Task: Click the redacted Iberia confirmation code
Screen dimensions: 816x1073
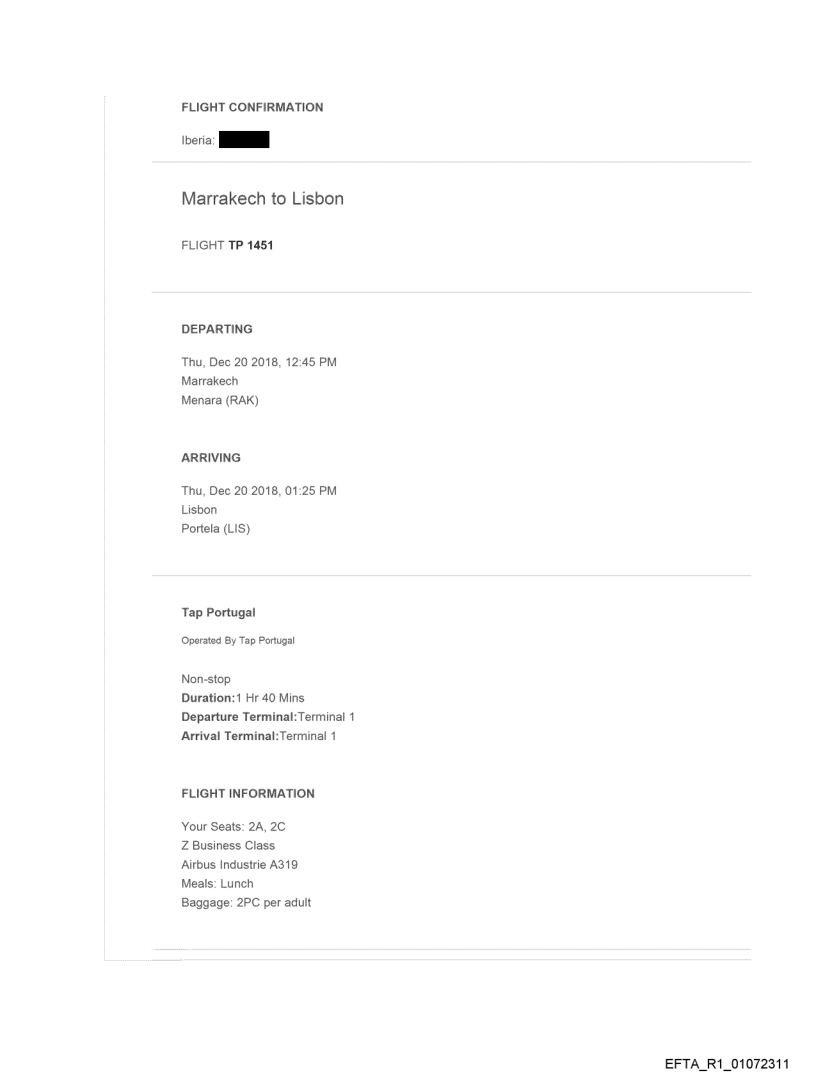Action: [244, 141]
